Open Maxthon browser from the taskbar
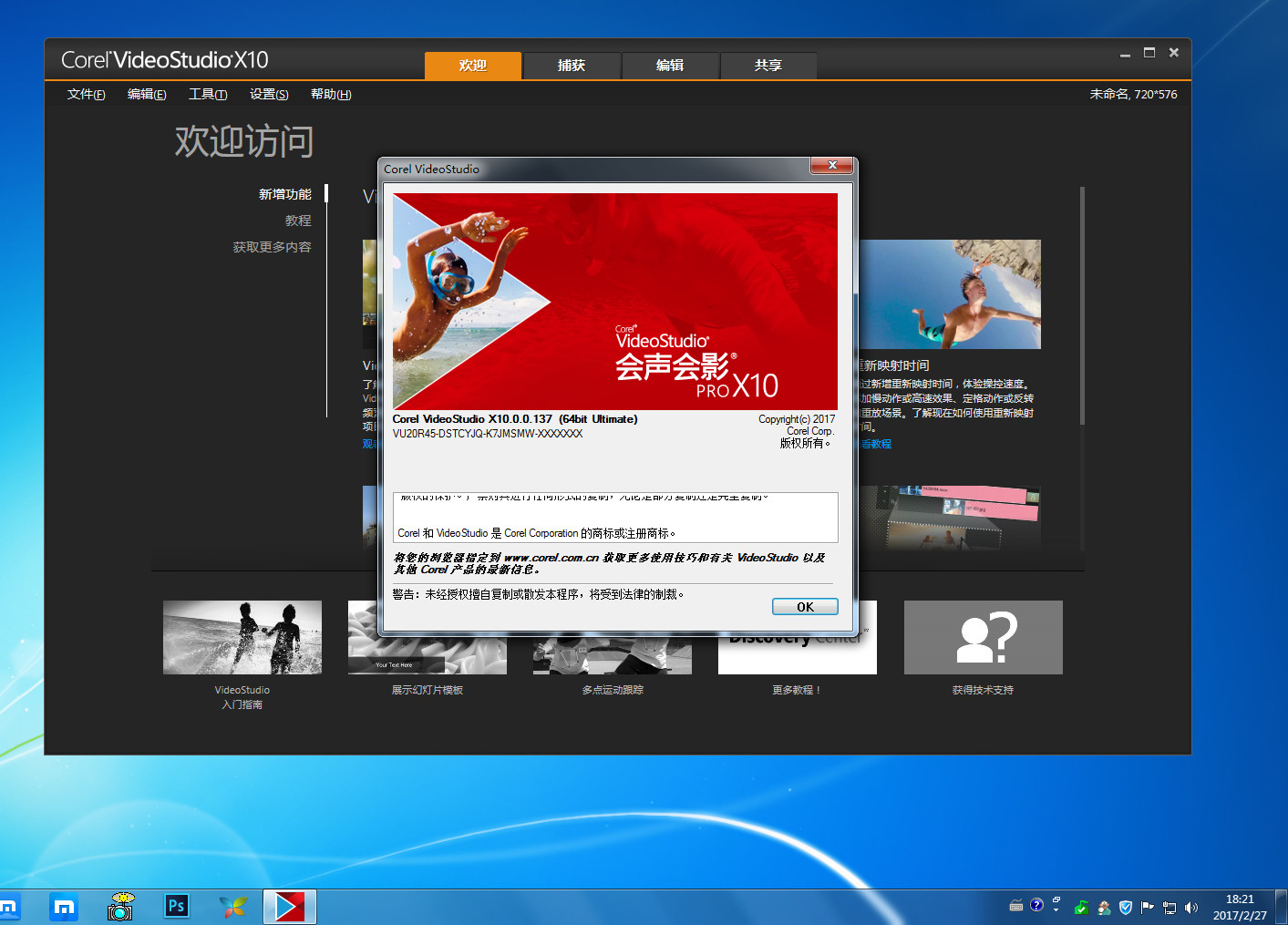The height and width of the screenshot is (925, 1288). [64, 907]
